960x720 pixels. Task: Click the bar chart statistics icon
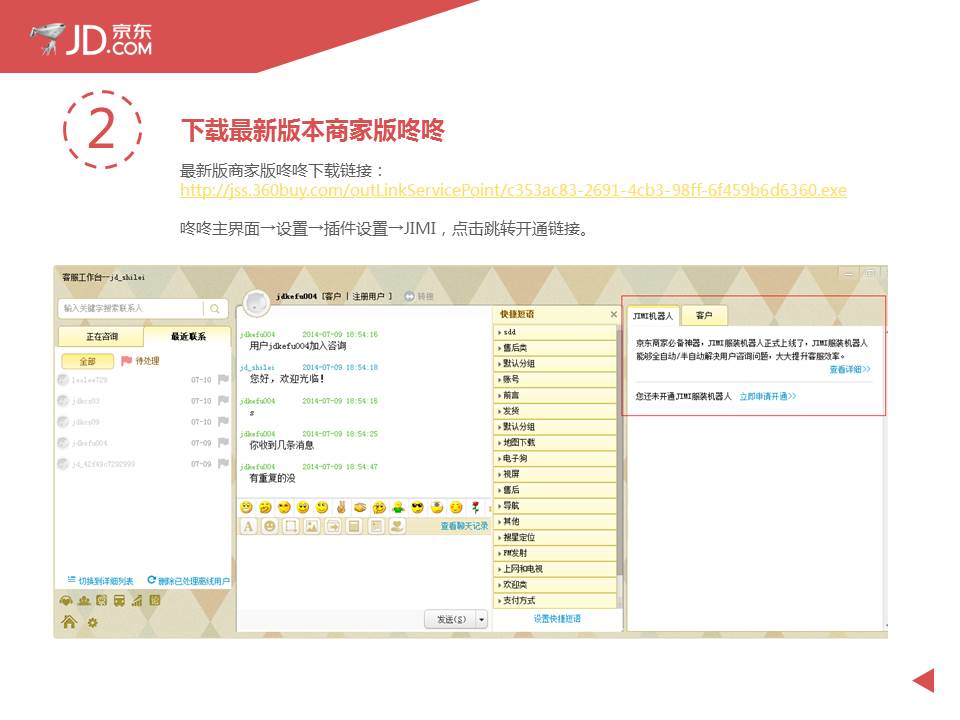pos(137,601)
